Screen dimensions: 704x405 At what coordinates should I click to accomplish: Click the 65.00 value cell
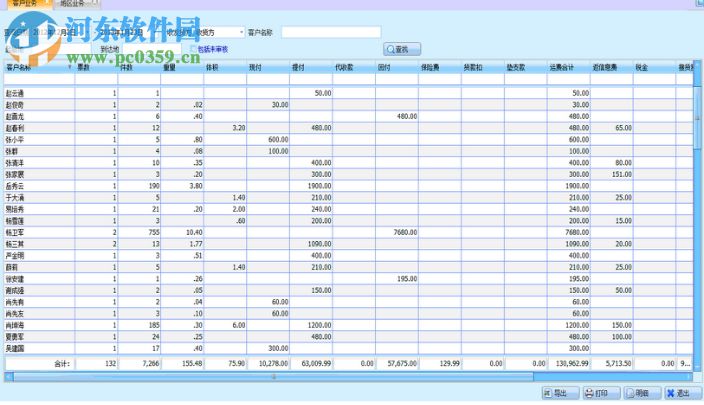(612, 128)
